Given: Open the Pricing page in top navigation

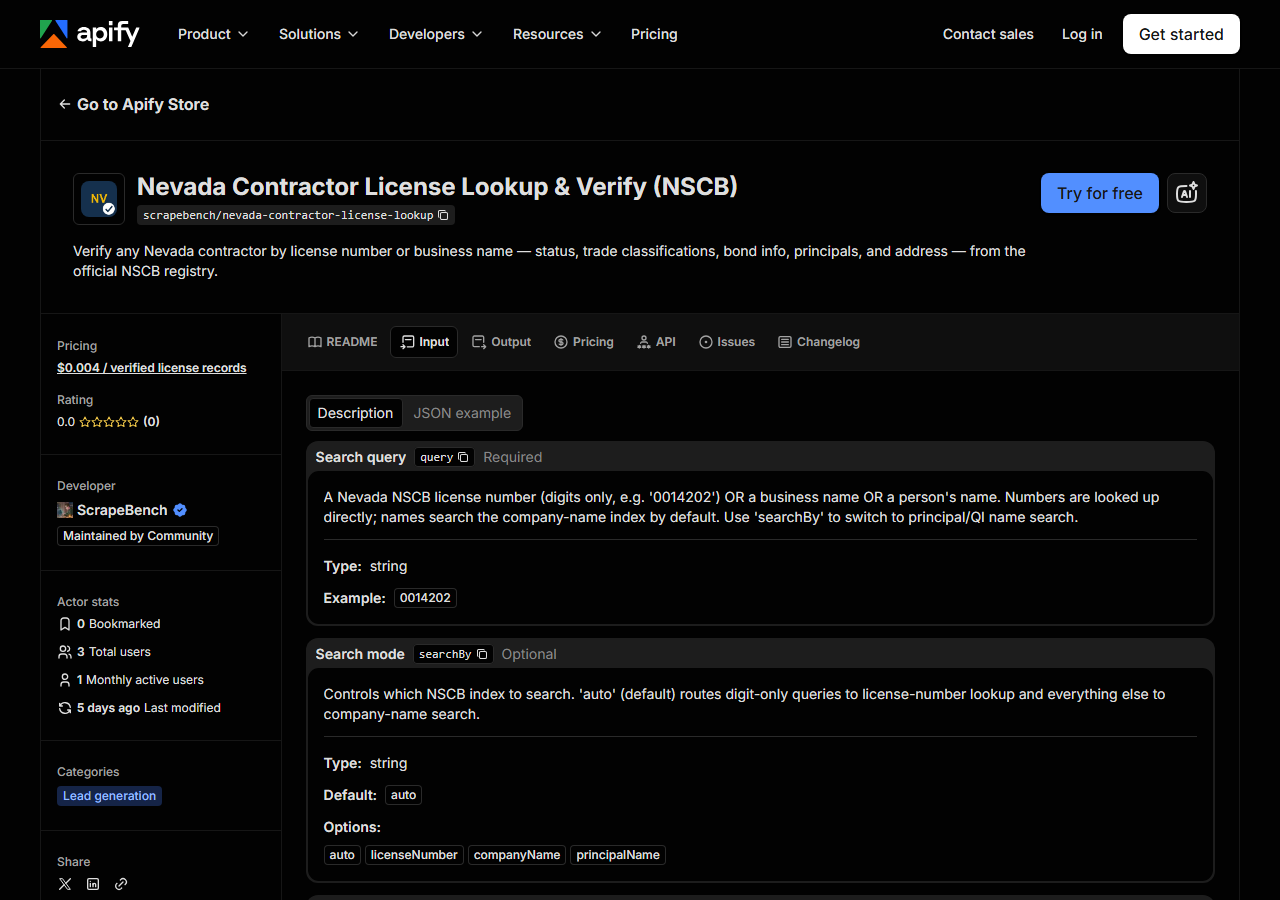Looking at the screenshot, I should 654,34.
